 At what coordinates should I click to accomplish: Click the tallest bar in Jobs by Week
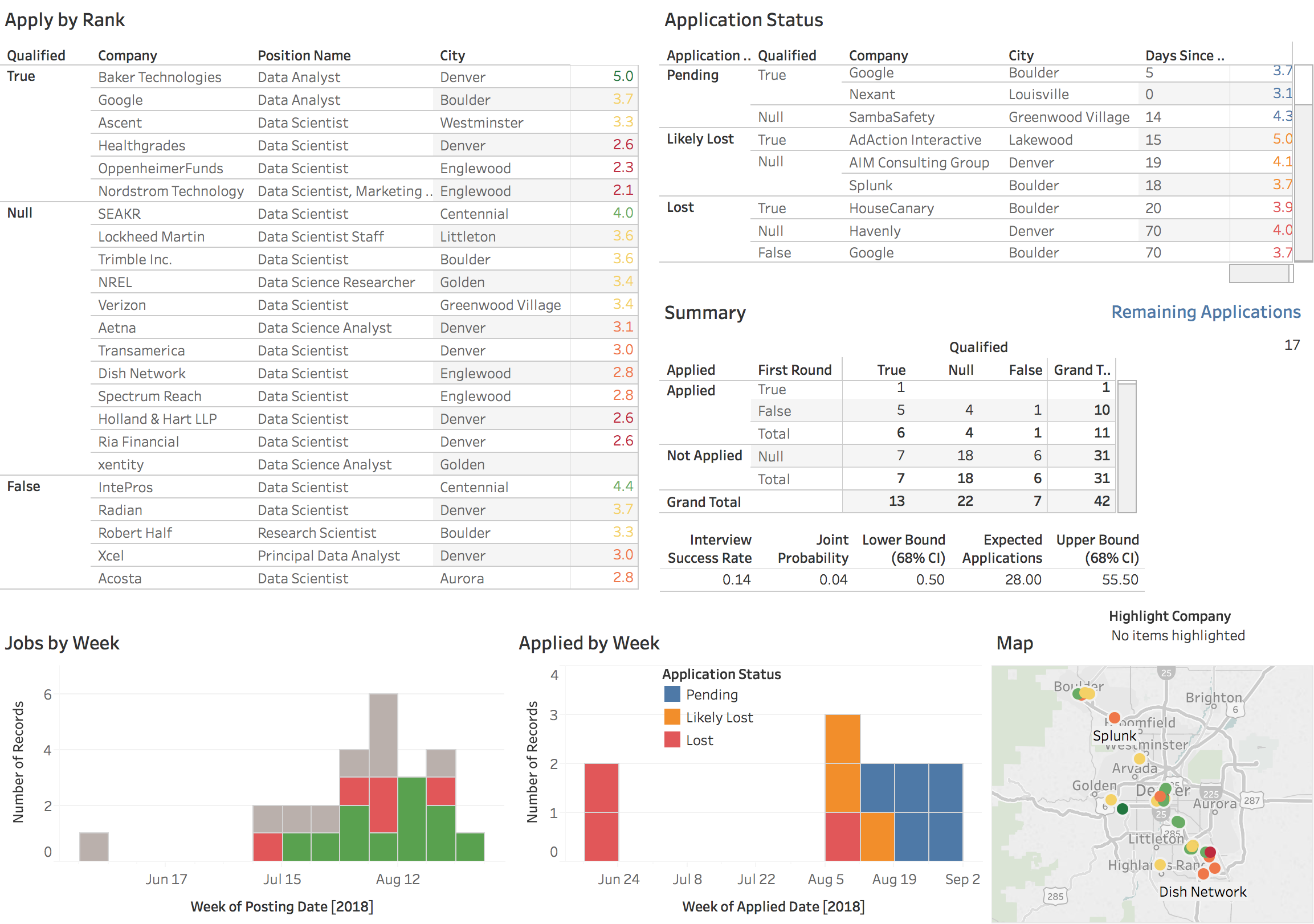(x=383, y=777)
